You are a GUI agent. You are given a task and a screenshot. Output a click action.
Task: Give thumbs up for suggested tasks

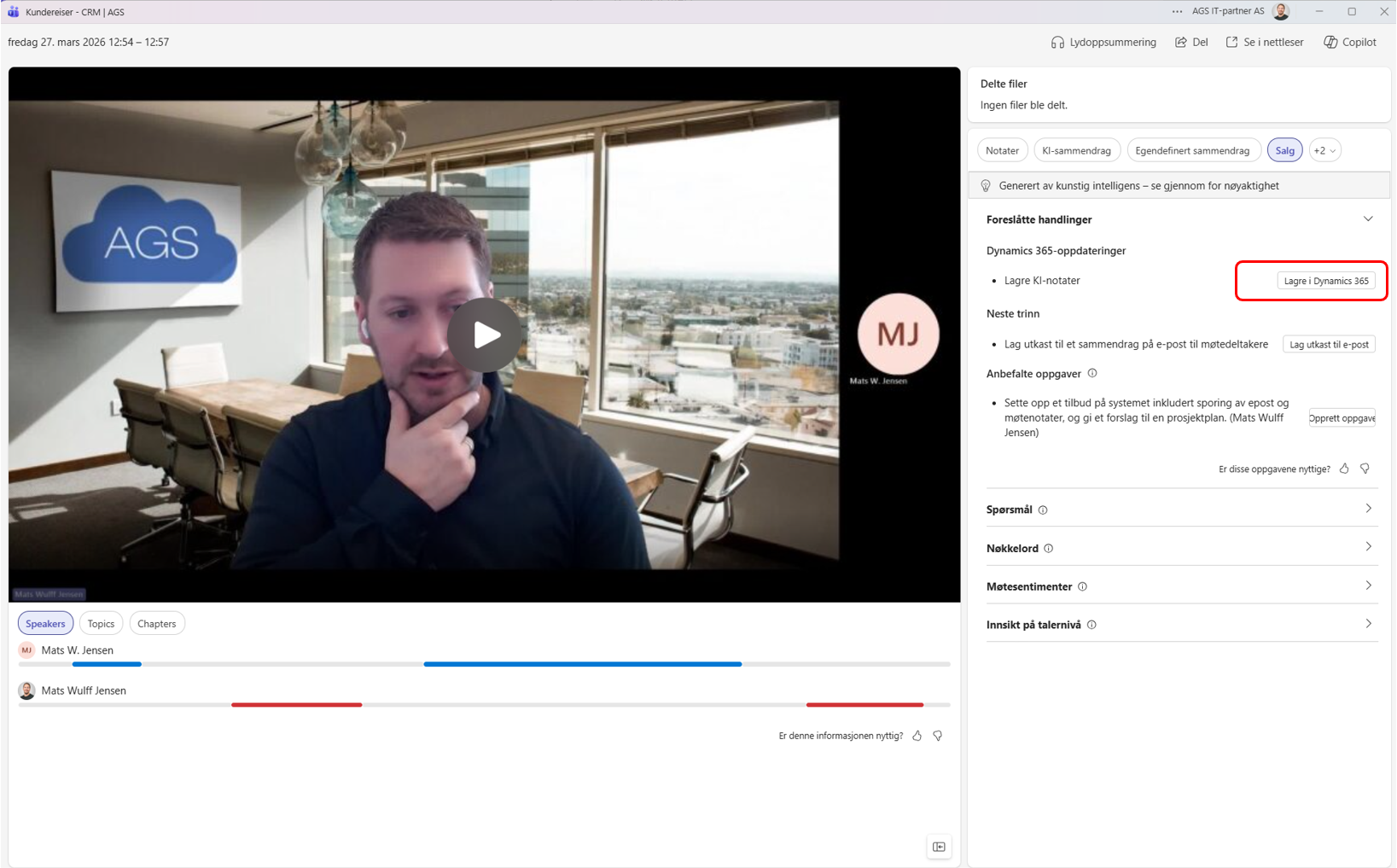[x=1344, y=469]
